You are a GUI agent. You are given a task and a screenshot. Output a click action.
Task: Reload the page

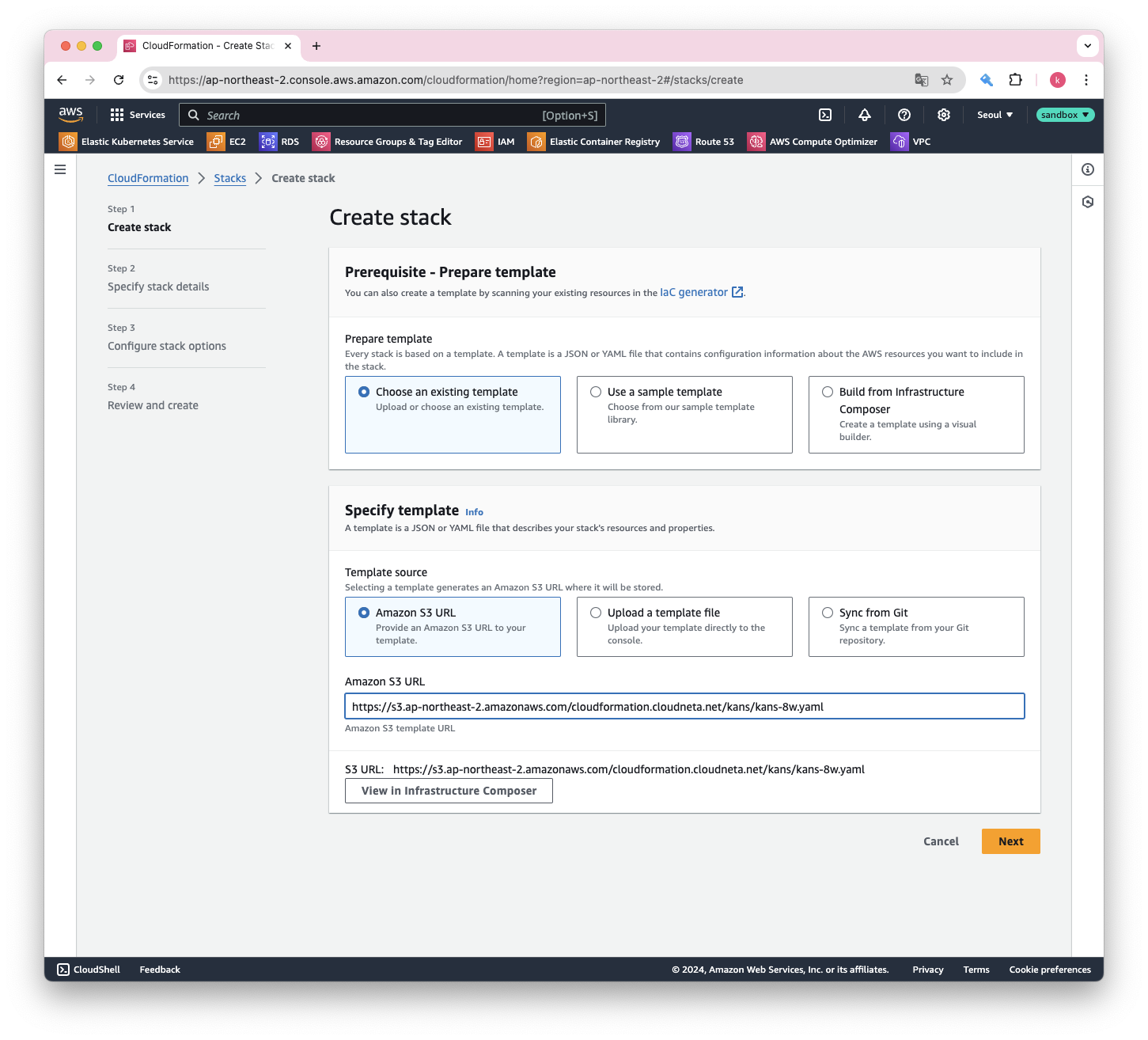pos(119,80)
